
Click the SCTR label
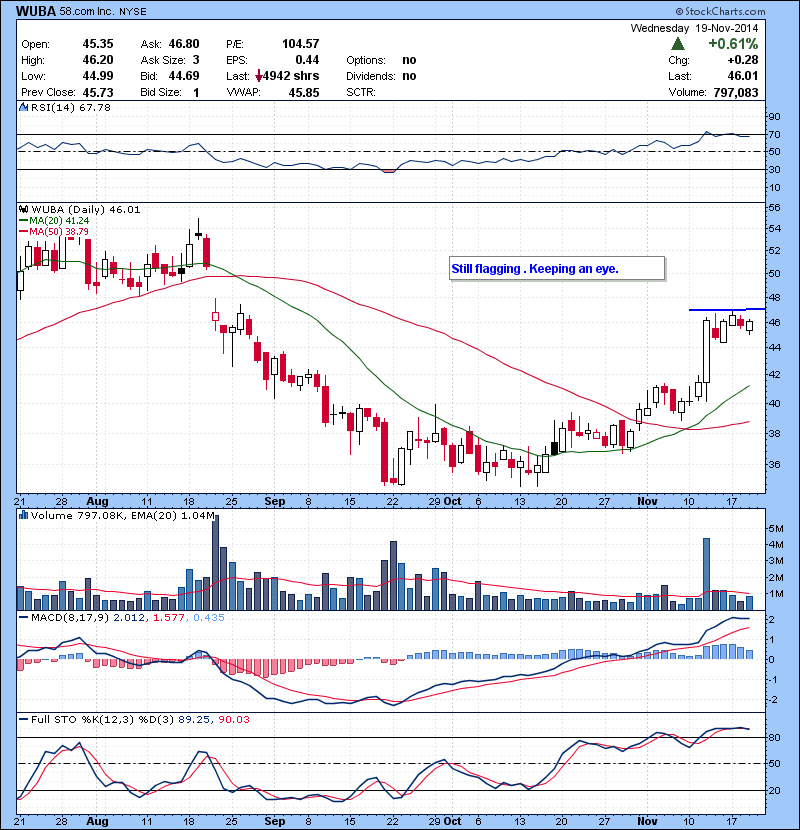click(x=361, y=93)
